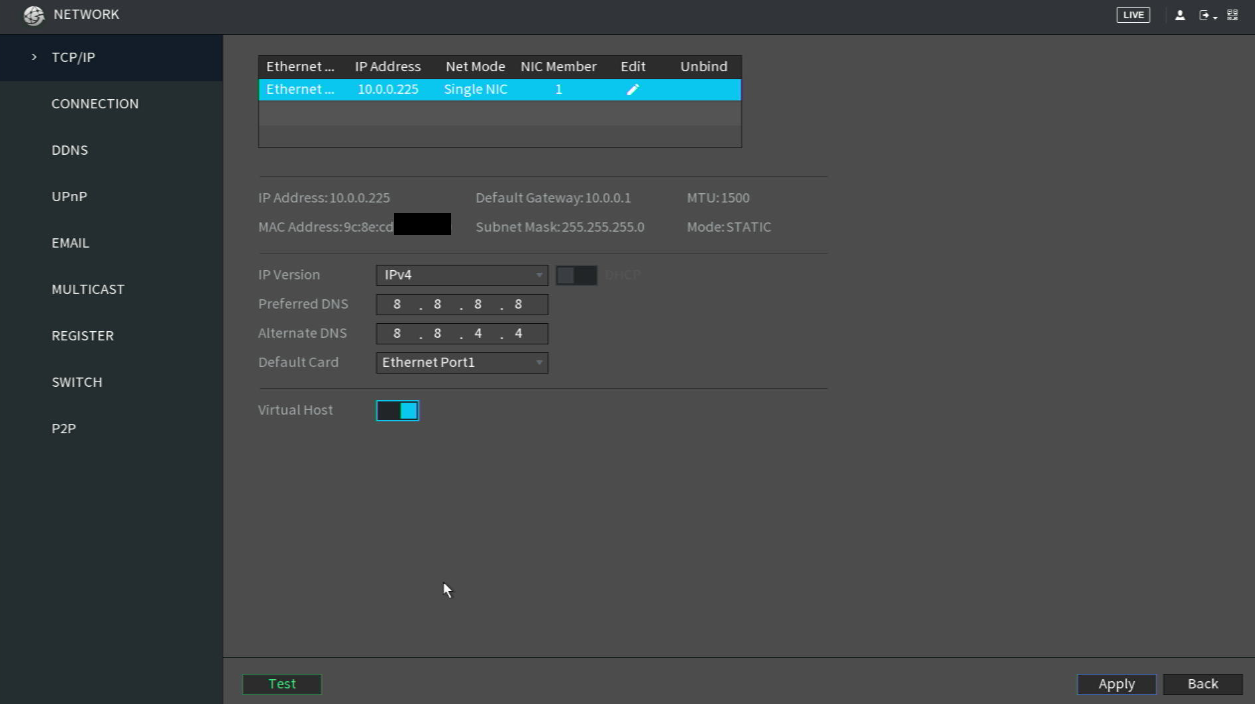
Task: Open the IP Version dropdown
Action: tap(462, 275)
